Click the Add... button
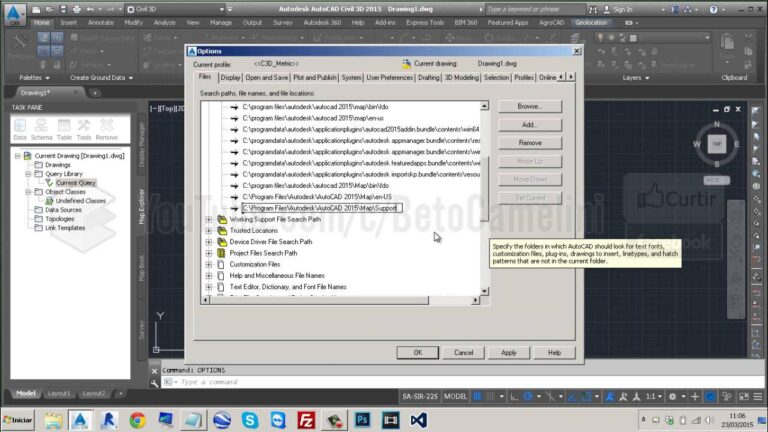 tap(530, 125)
